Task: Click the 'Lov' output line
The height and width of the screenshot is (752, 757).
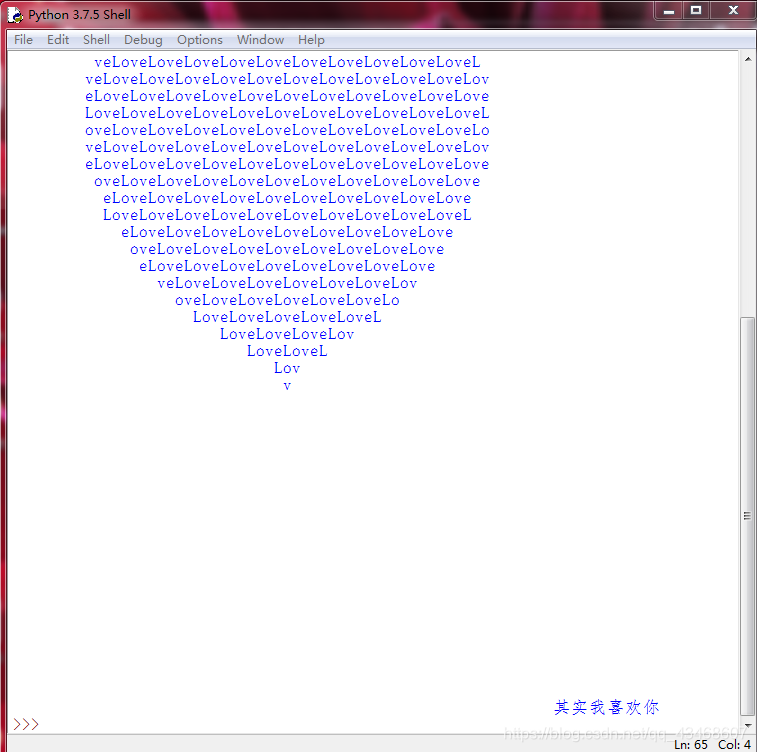Action: (287, 368)
